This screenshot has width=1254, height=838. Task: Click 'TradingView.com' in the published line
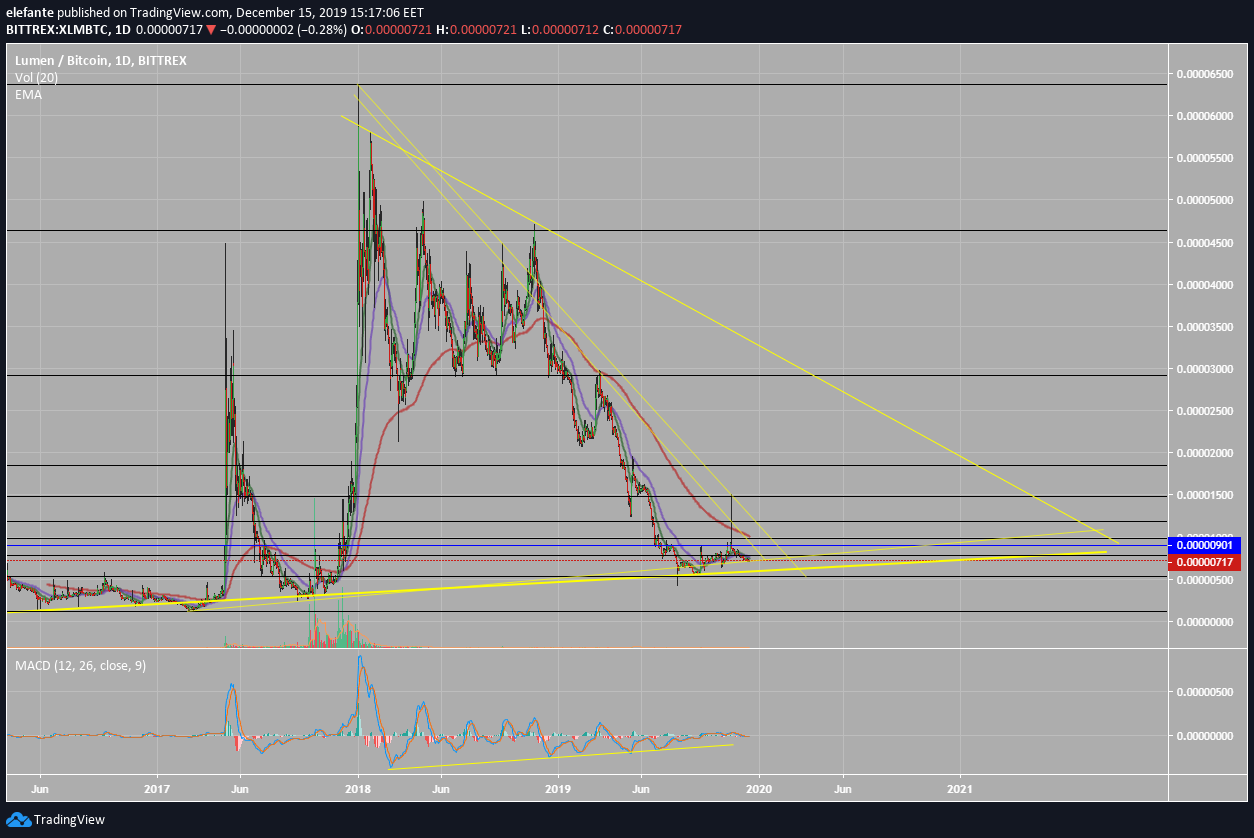tap(181, 13)
